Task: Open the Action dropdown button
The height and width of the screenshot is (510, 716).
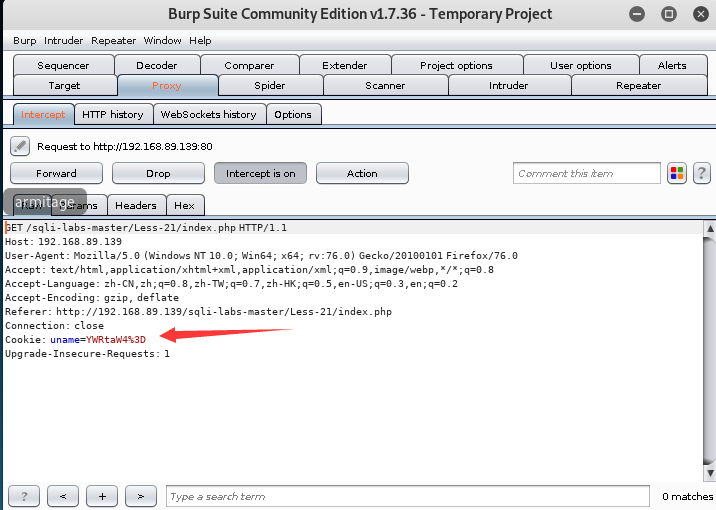Action: click(x=362, y=174)
